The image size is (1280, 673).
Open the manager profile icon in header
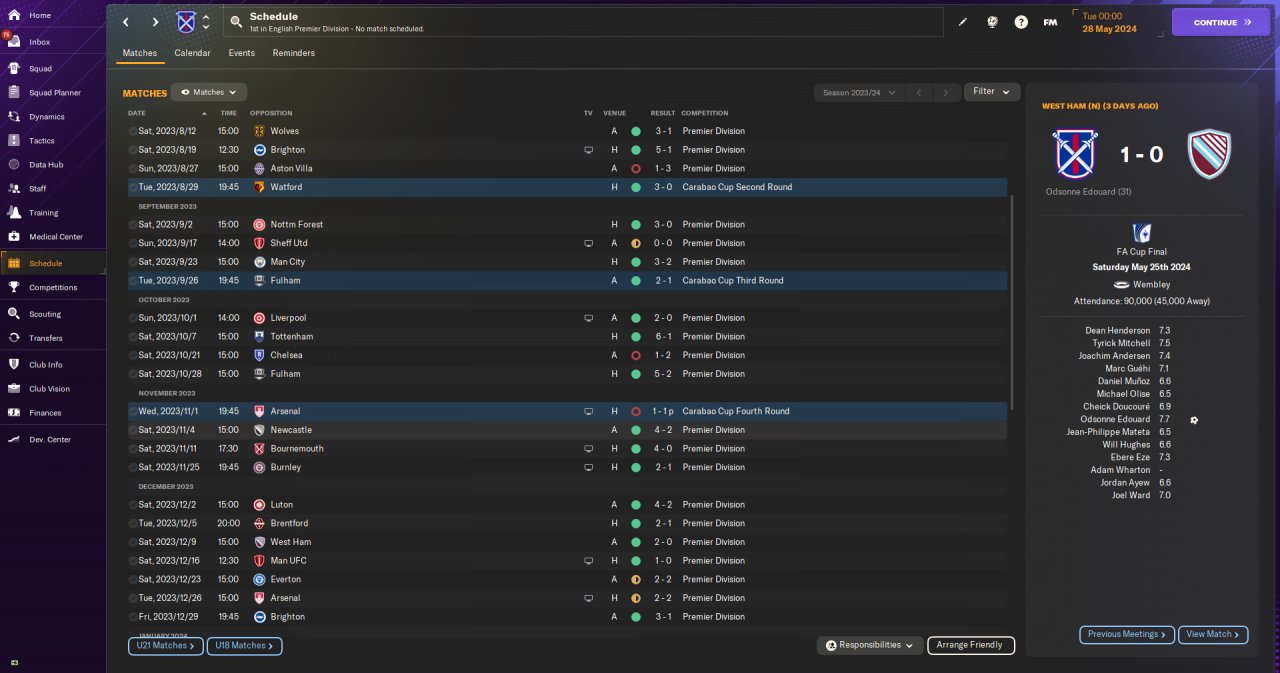pyautogui.click(x=992, y=22)
